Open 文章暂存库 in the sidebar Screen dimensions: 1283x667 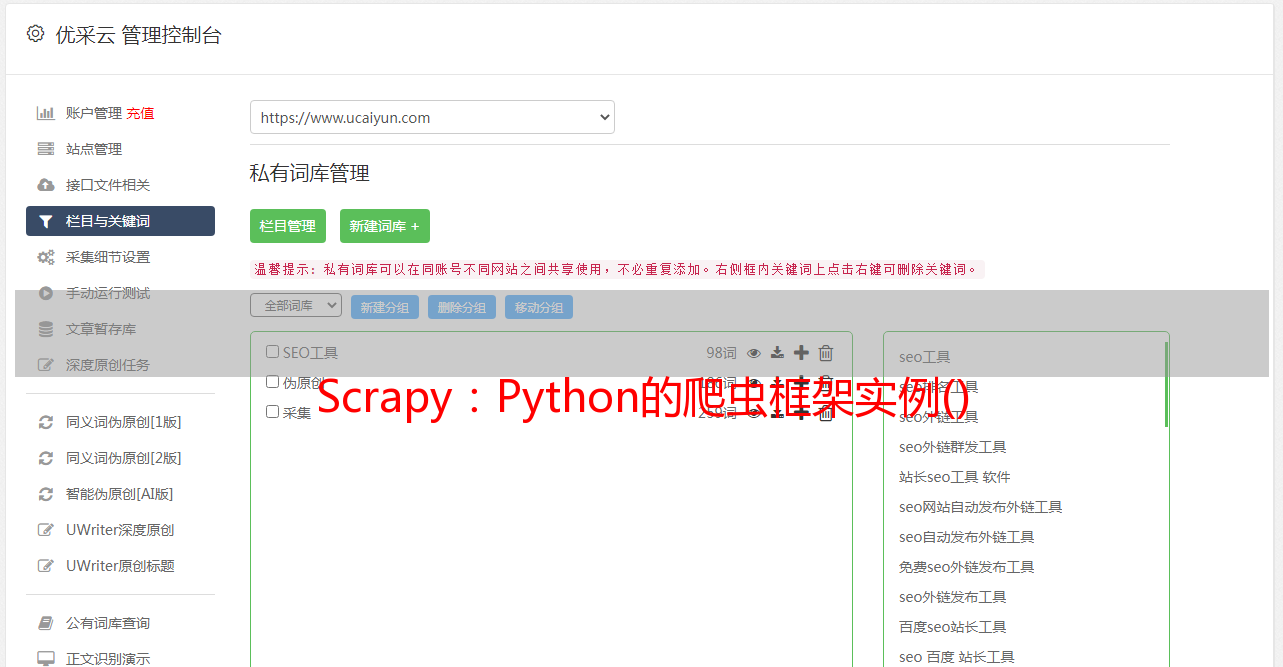point(101,329)
